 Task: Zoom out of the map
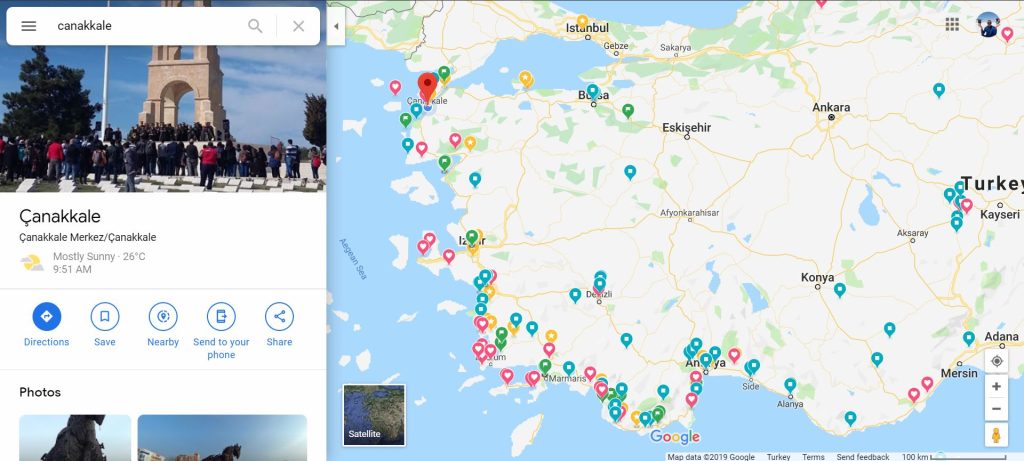point(996,409)
